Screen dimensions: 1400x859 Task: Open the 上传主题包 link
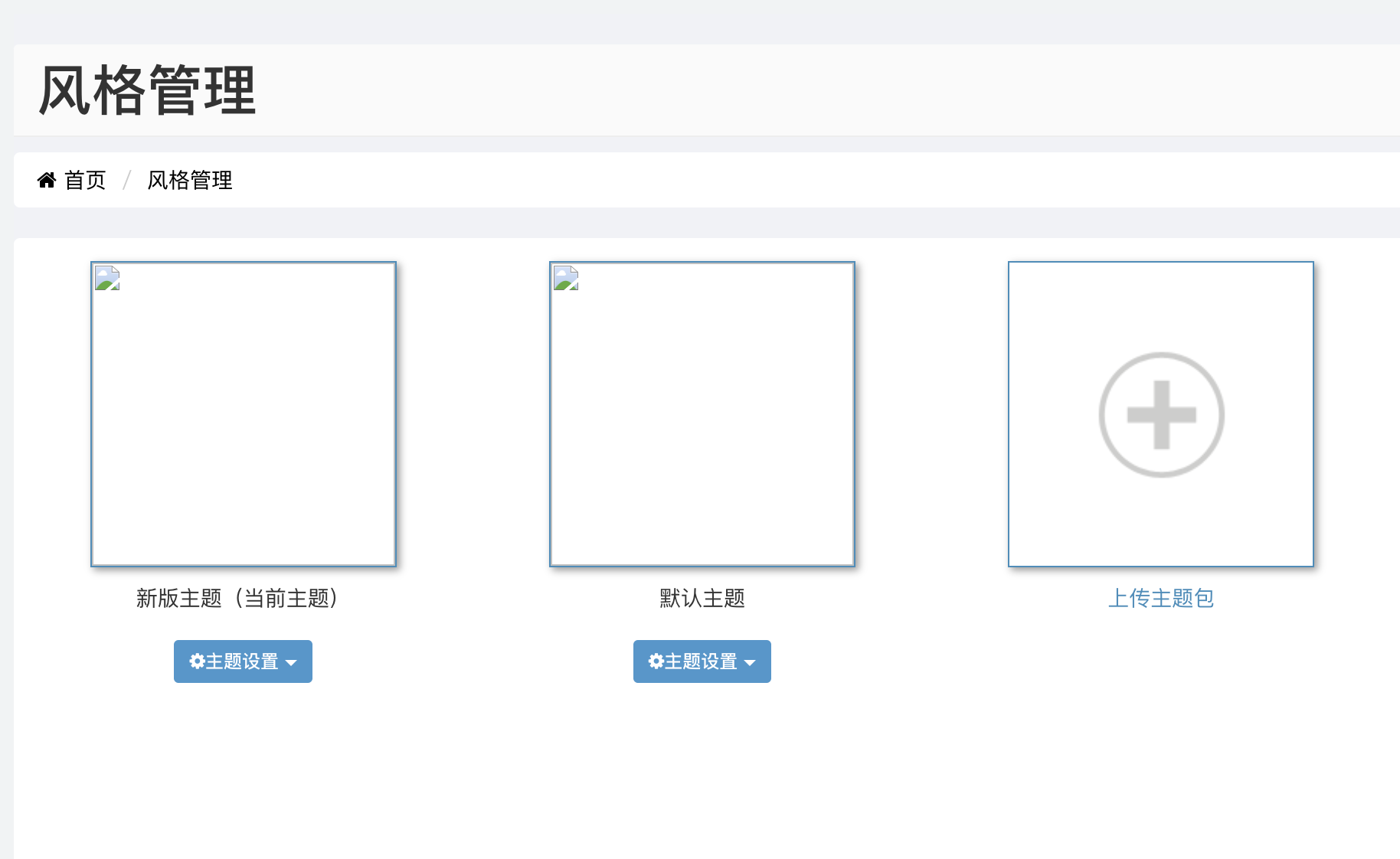(x=1161, y=598)
